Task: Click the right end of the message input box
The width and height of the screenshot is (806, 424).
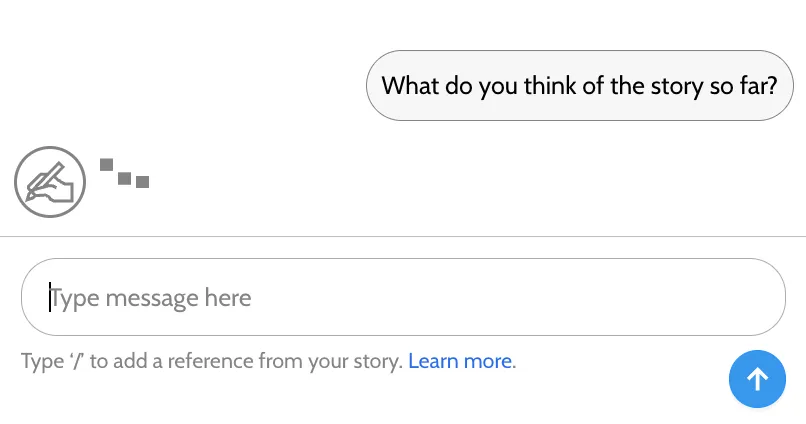Action: [760, 297]
